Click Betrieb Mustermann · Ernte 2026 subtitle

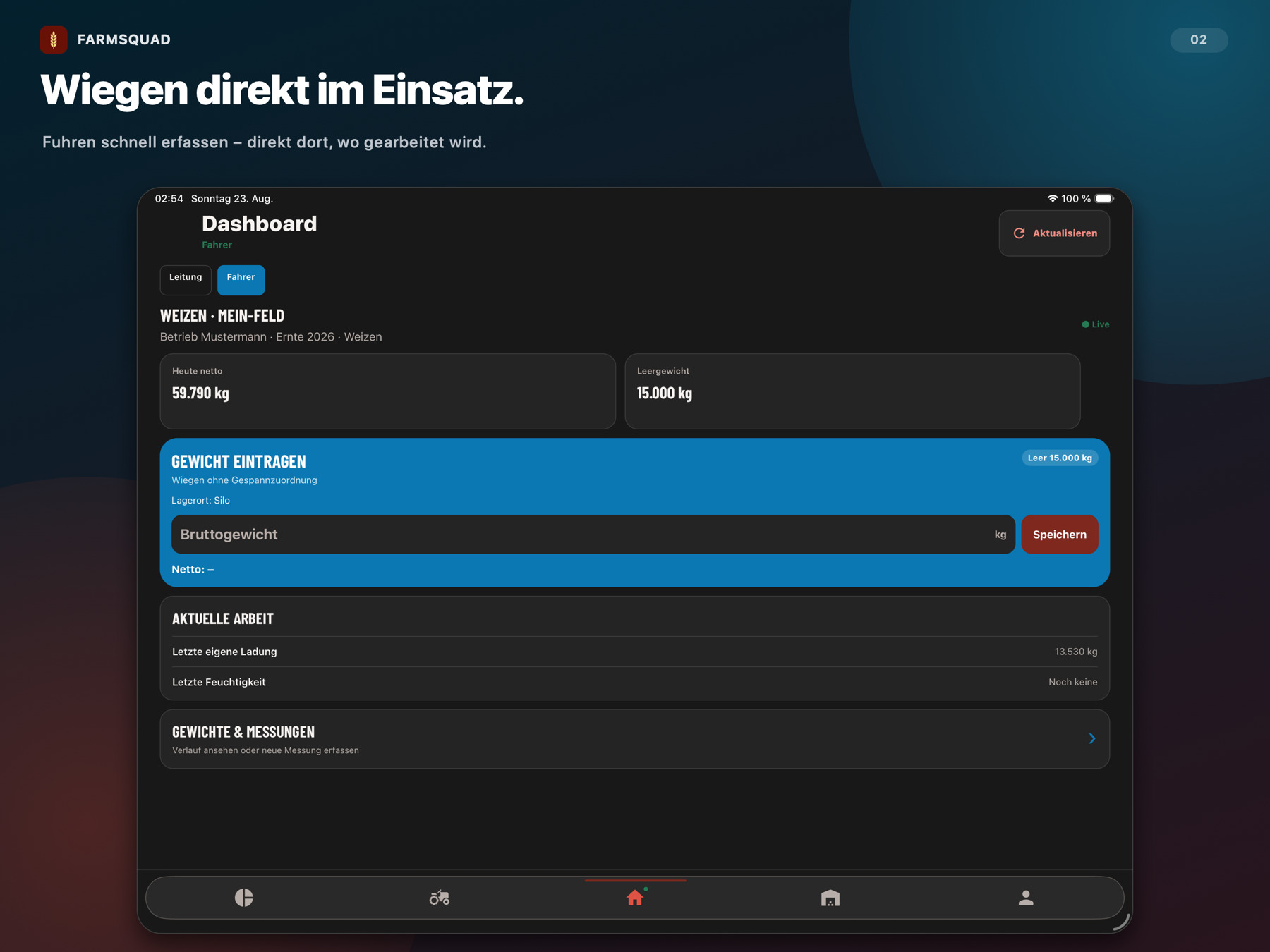(x=271, y=337)
